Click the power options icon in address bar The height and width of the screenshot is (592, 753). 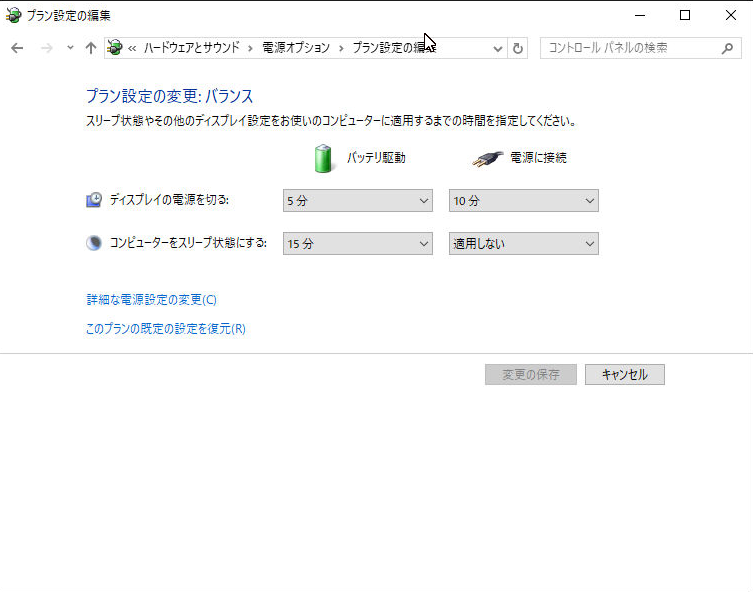[115, 48]
